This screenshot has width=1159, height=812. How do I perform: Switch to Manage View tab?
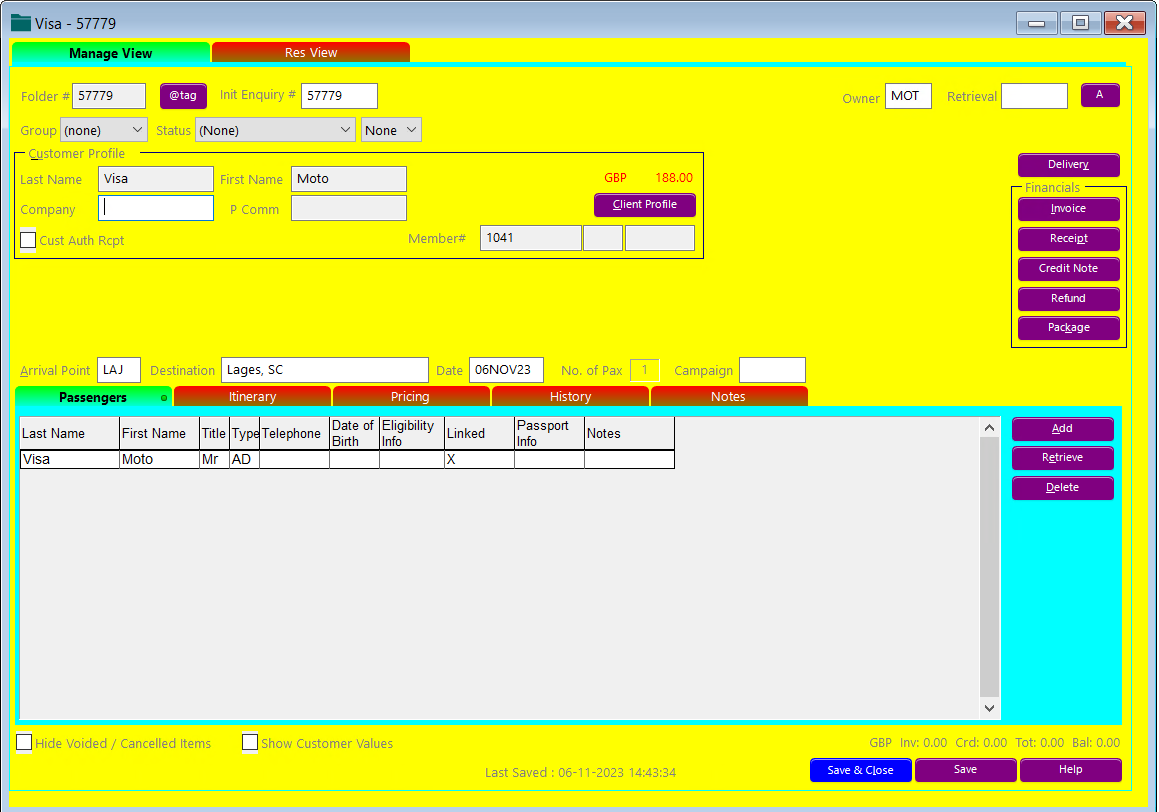(111, 53)
